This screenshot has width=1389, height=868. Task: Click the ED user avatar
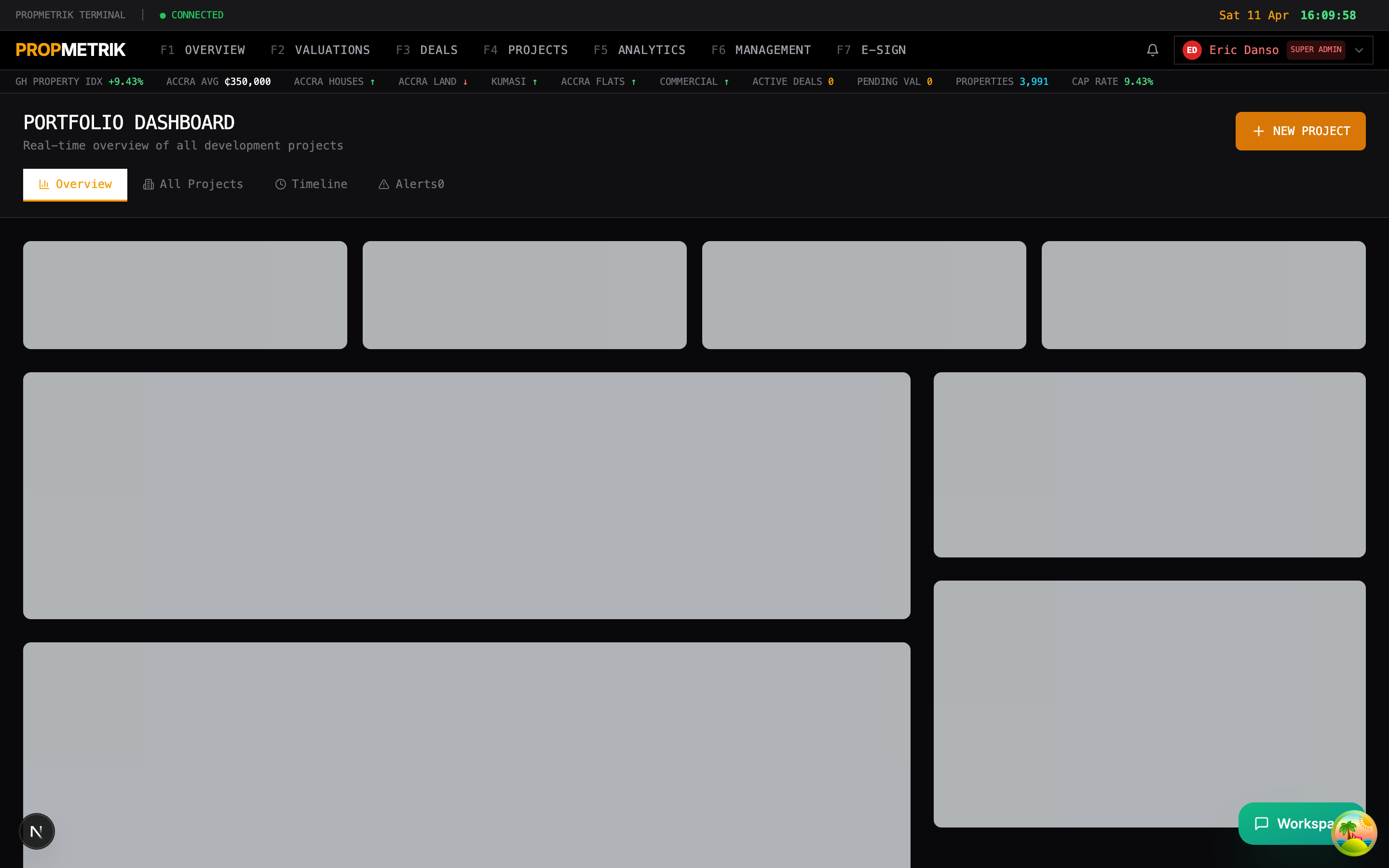[x=1192, y=50]
